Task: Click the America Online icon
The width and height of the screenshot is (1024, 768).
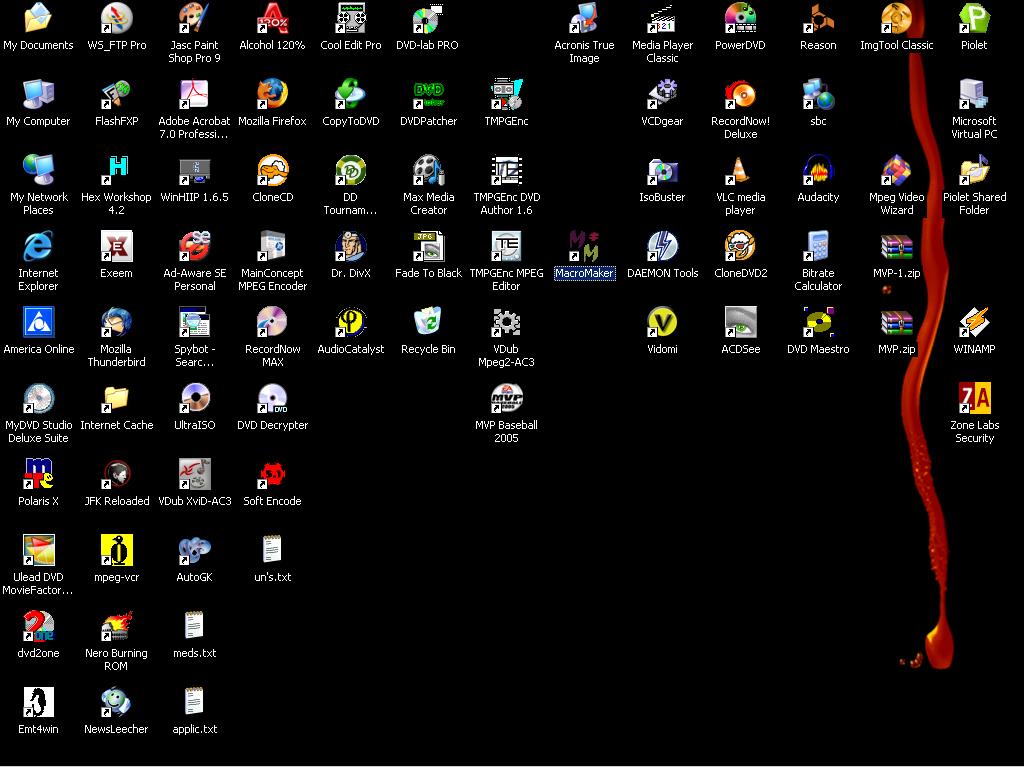Action: 39,322
